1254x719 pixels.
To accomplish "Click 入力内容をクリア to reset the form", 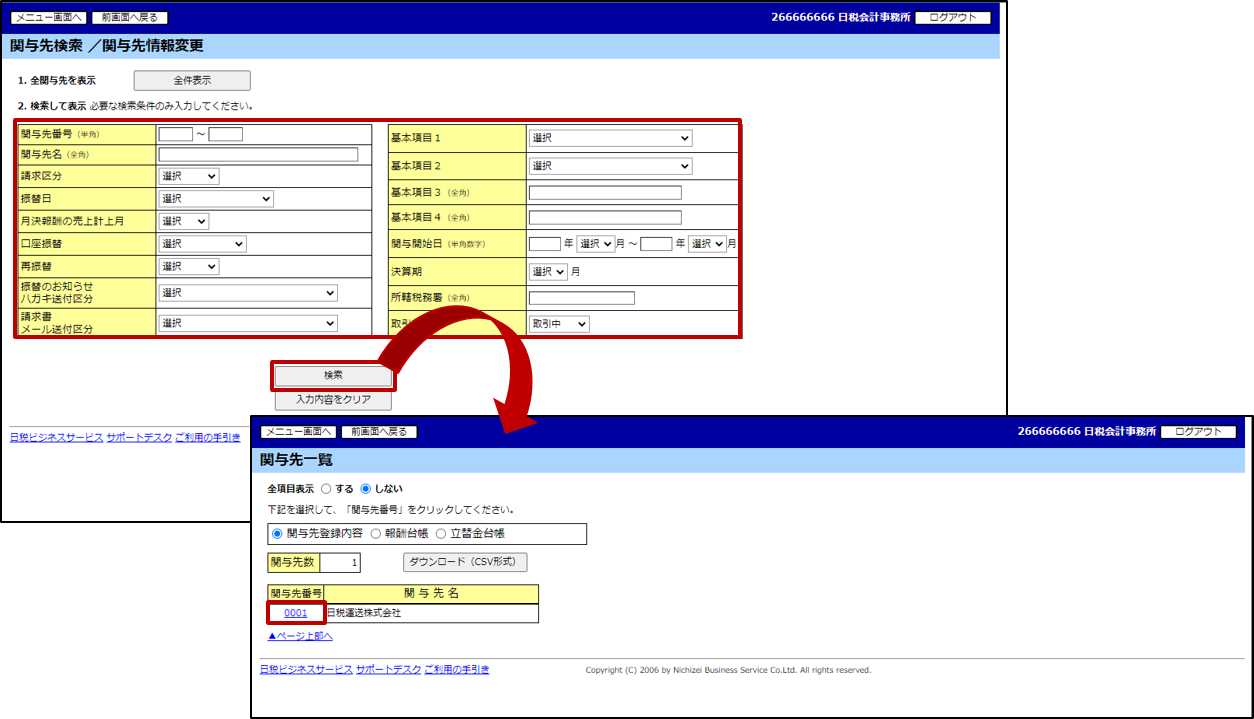I will (x=333, y=400).
